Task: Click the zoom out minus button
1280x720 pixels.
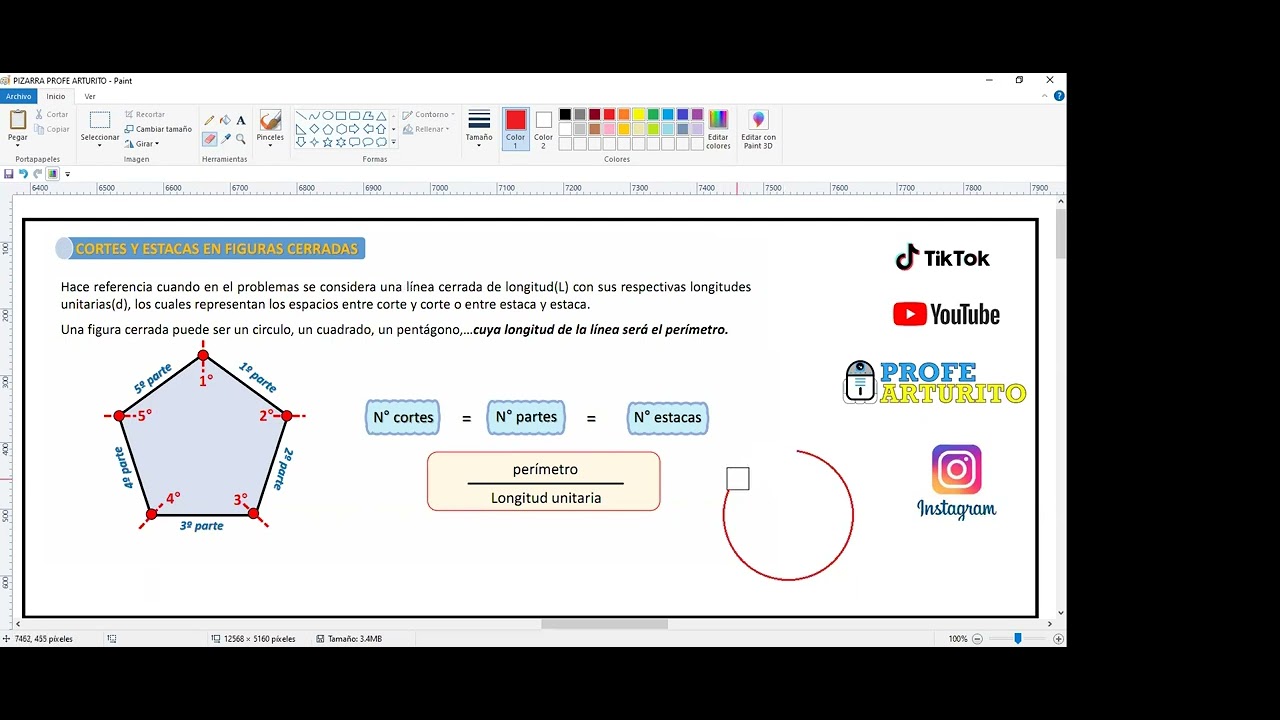Action: (x=978, y=639)
